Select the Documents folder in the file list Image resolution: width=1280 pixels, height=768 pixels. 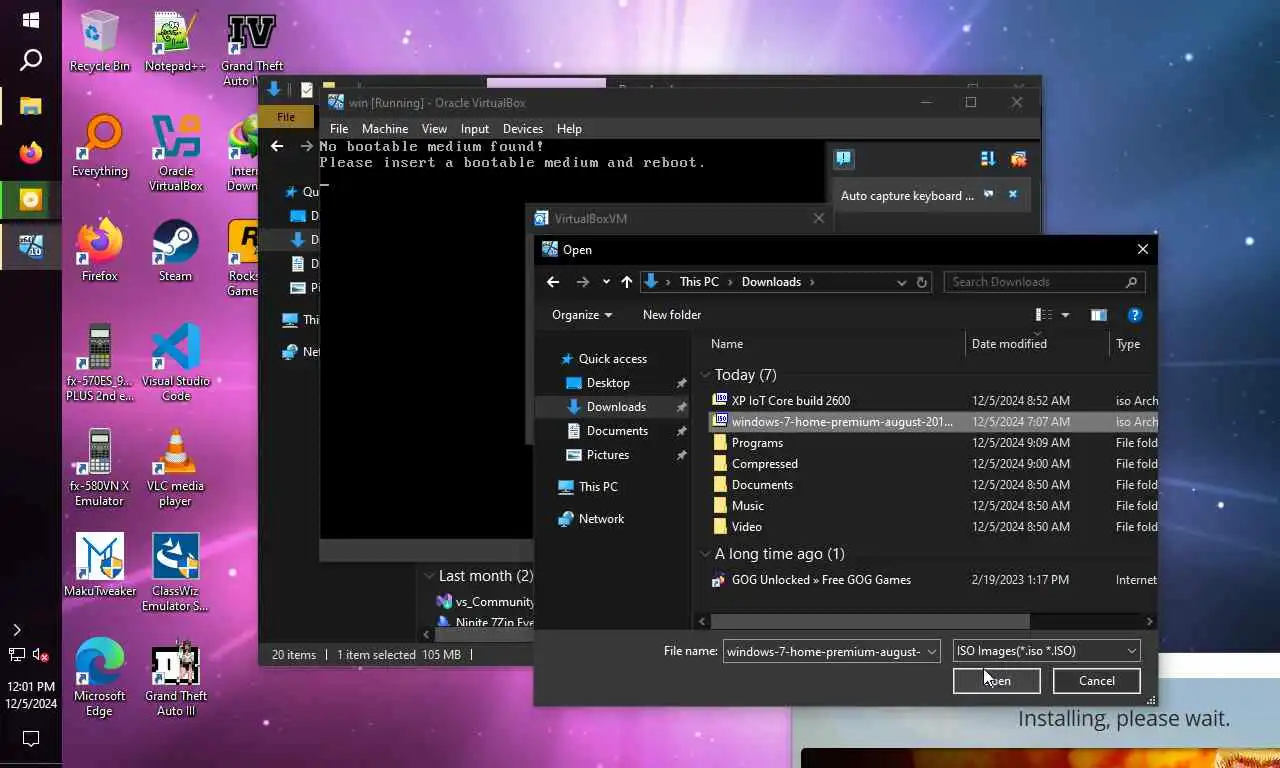click(762, 485)
